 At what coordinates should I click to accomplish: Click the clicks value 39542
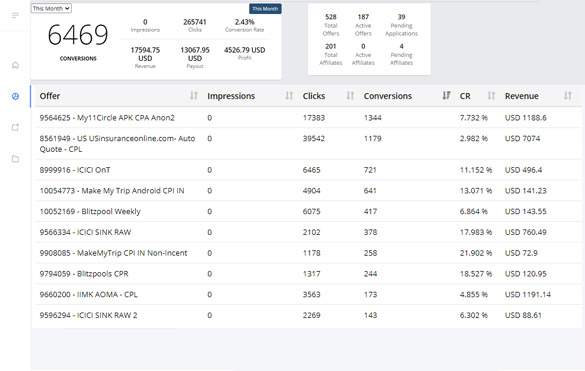(314, 138)
